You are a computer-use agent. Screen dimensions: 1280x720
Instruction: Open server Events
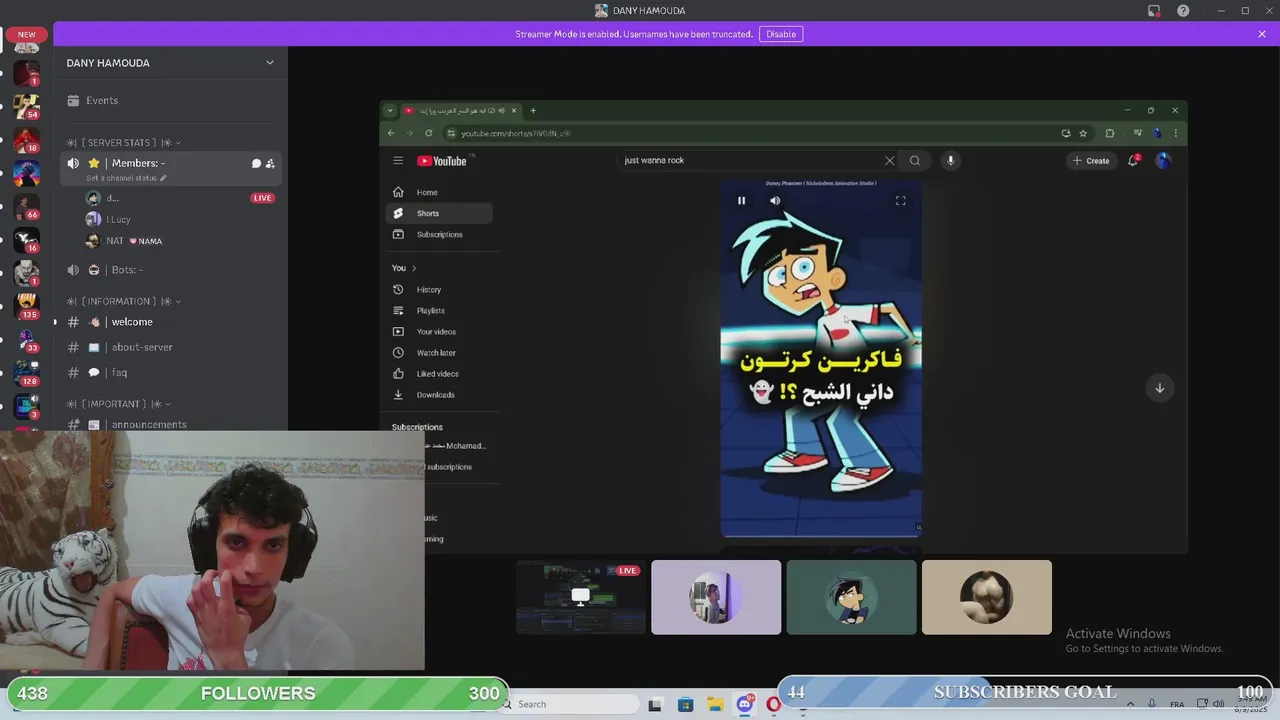click(x=170, y=100)
